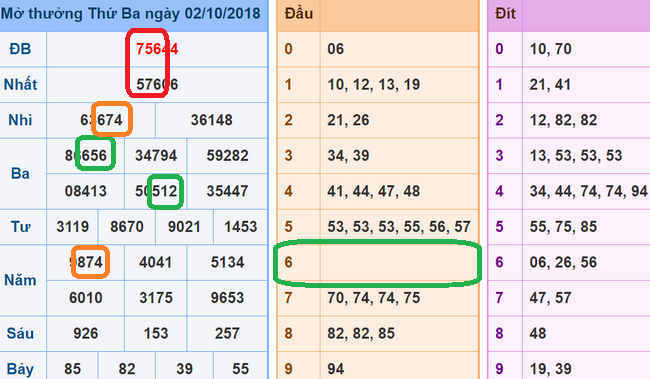The image size is (650, 379).
Task: Click the Năm prize number 9653
Action: 228,298
